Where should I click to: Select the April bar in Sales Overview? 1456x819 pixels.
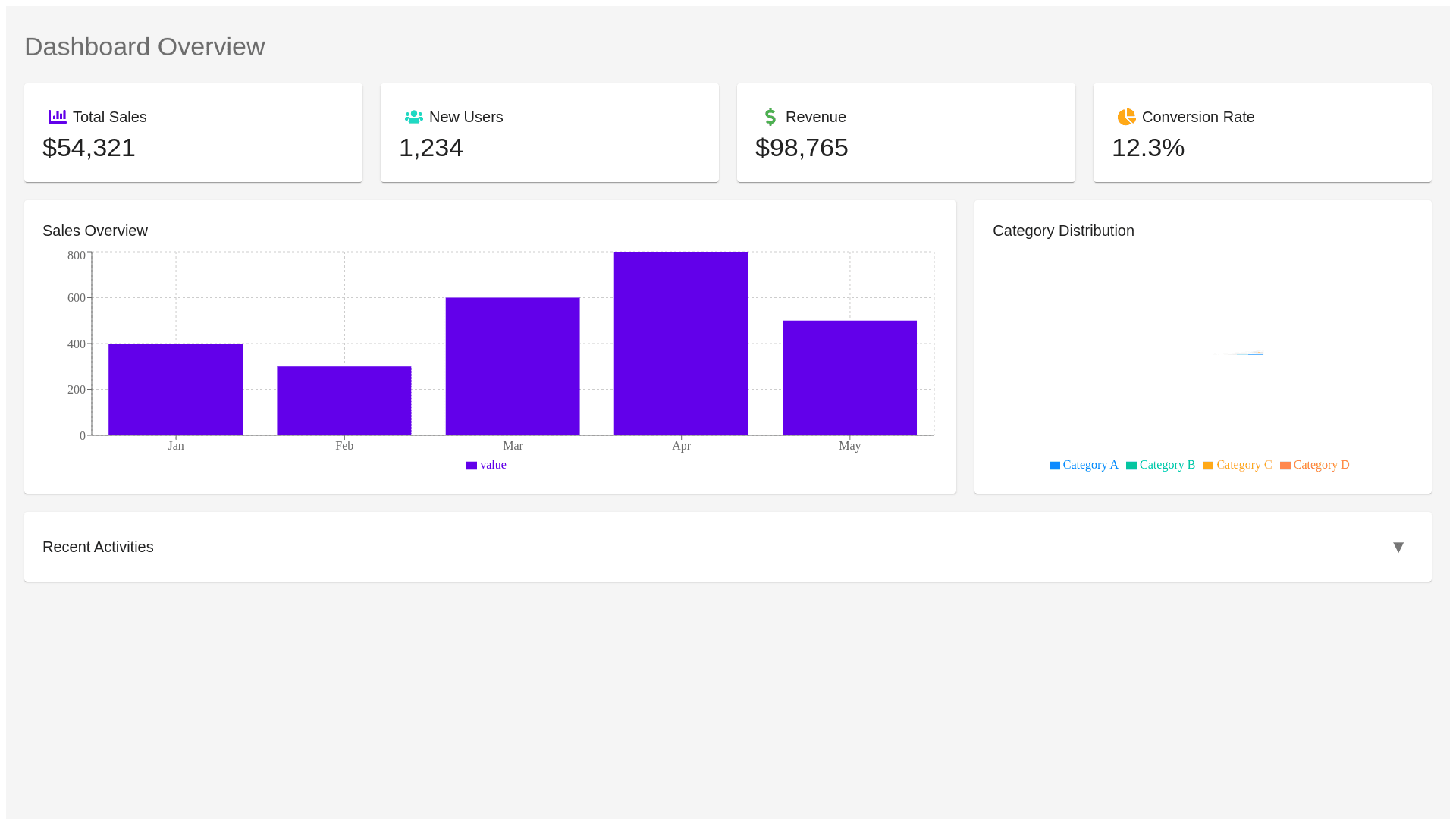[681, 344]
